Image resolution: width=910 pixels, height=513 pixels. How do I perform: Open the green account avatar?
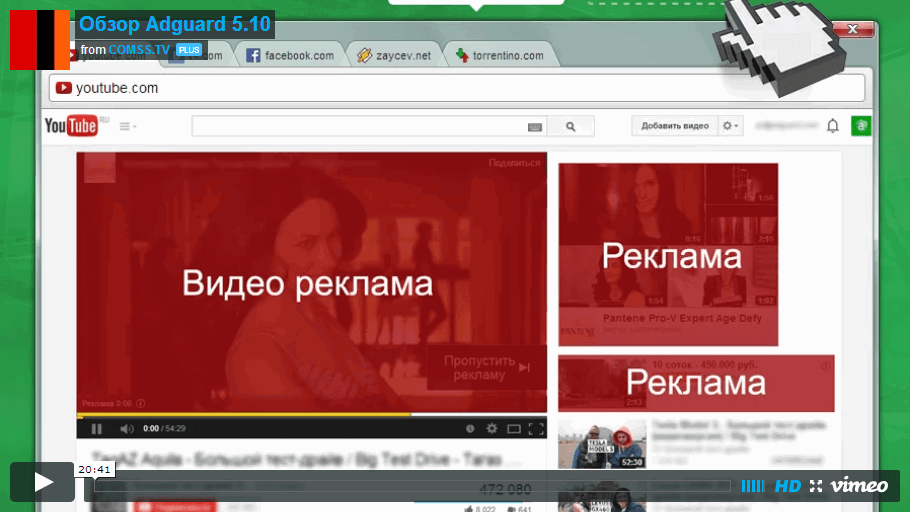pyautogui.click(x=861, y=125)
